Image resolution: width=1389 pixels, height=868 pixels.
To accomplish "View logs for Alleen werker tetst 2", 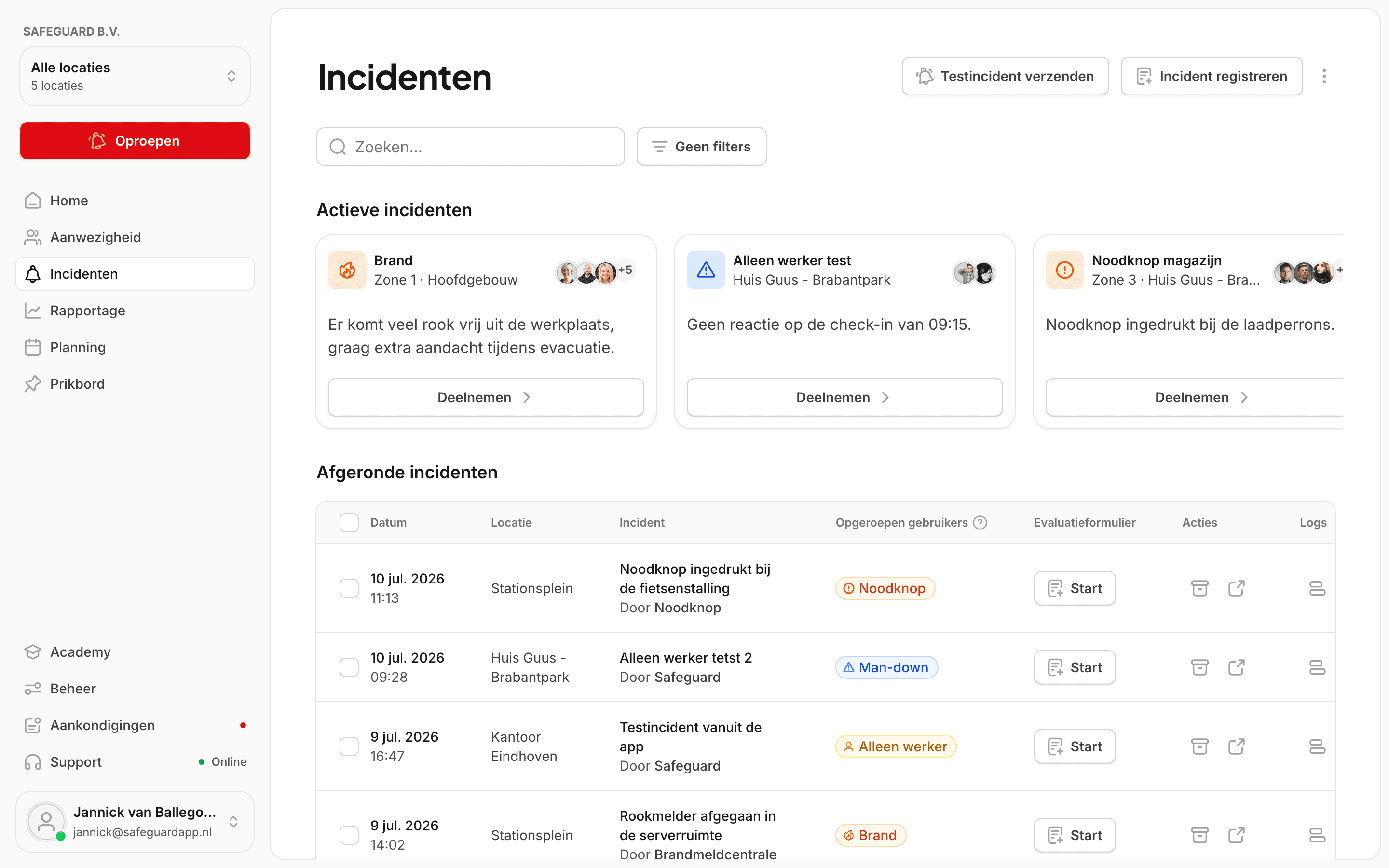I will tap(1317, 667).
